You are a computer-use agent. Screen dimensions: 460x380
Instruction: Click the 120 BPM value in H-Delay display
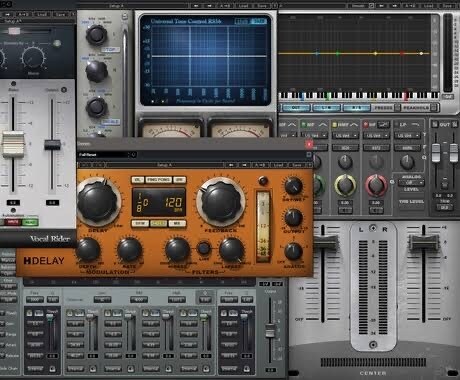pyautogui.click(x=173, y=203)
